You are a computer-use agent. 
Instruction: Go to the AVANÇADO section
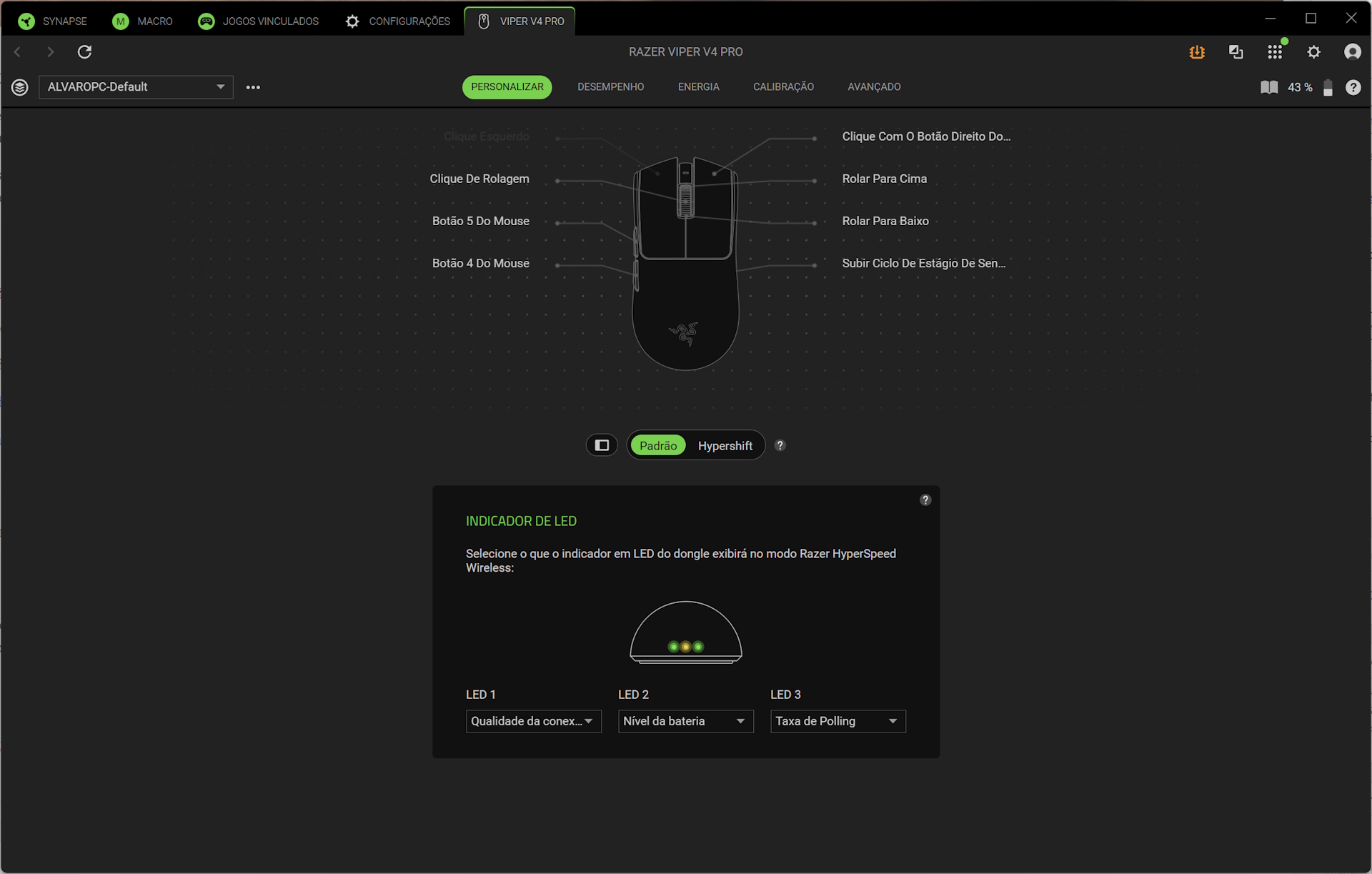[874, 86]
